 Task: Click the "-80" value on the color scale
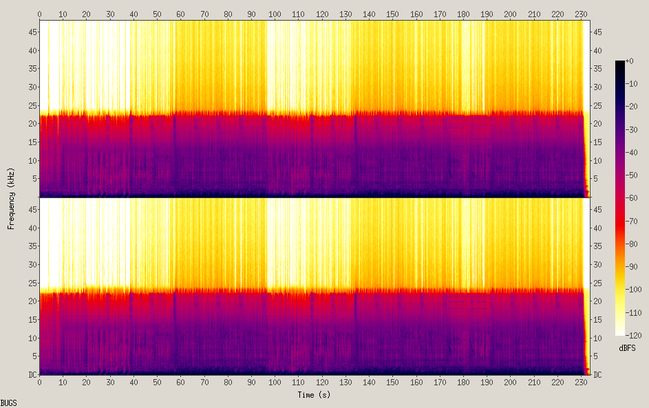click(633, 244)
